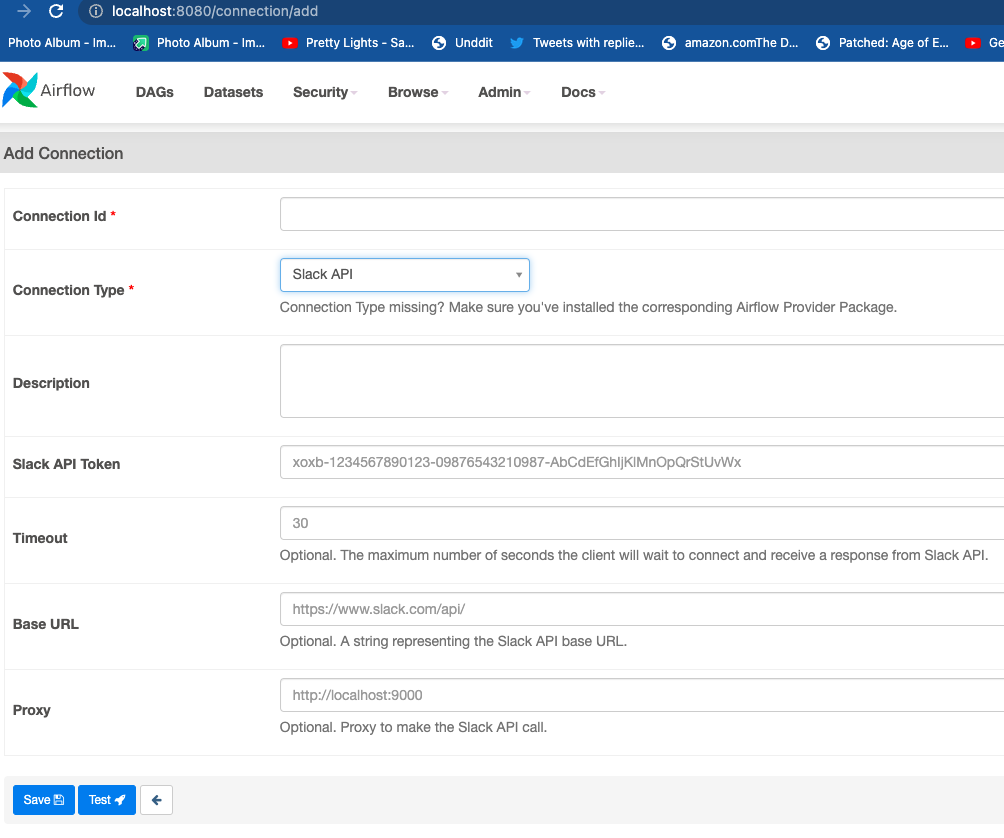The image size is (1004, 838).
Task: Save the connection with Save button
Action: (44, 800)
